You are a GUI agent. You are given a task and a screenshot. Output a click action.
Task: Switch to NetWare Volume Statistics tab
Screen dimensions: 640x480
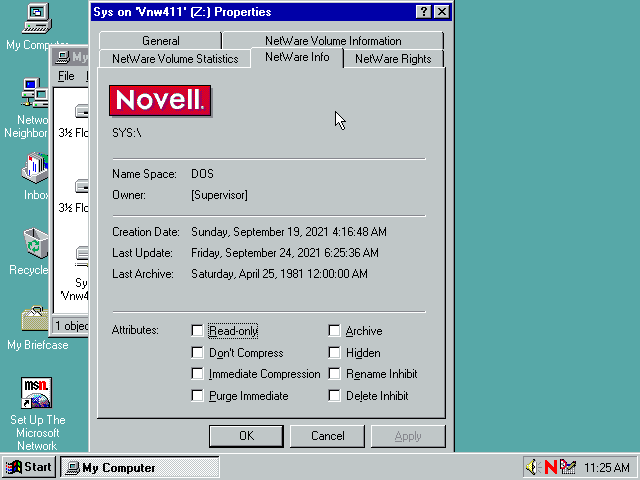[x=175, y=59]
